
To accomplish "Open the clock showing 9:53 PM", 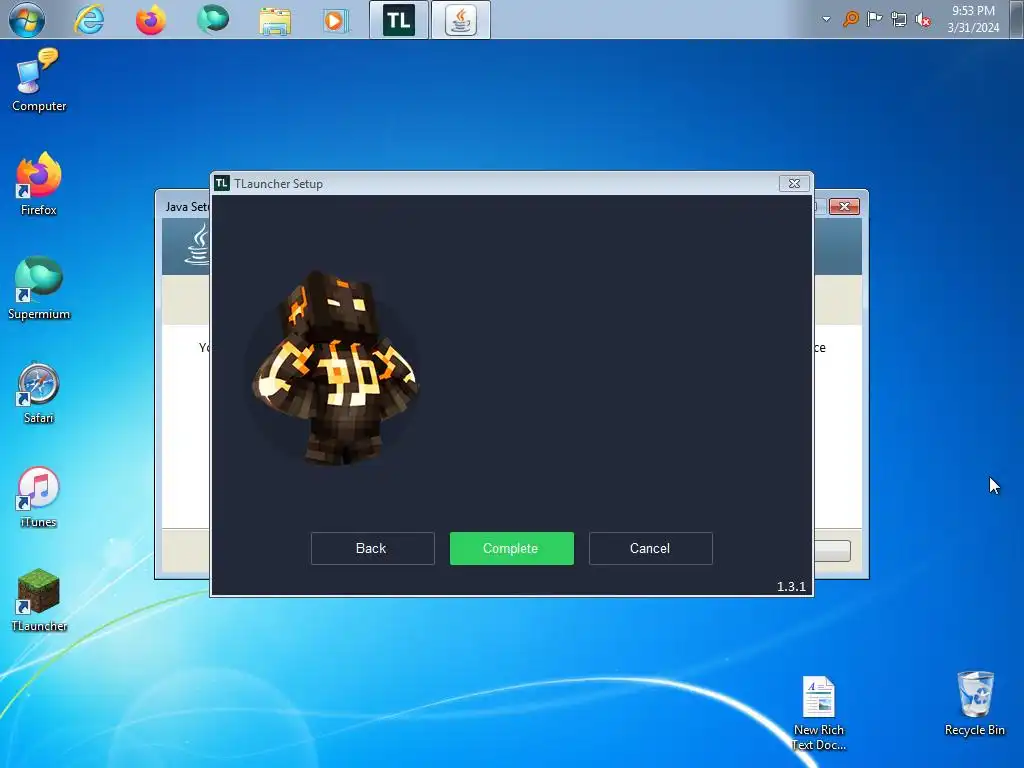I will [973, 19].
